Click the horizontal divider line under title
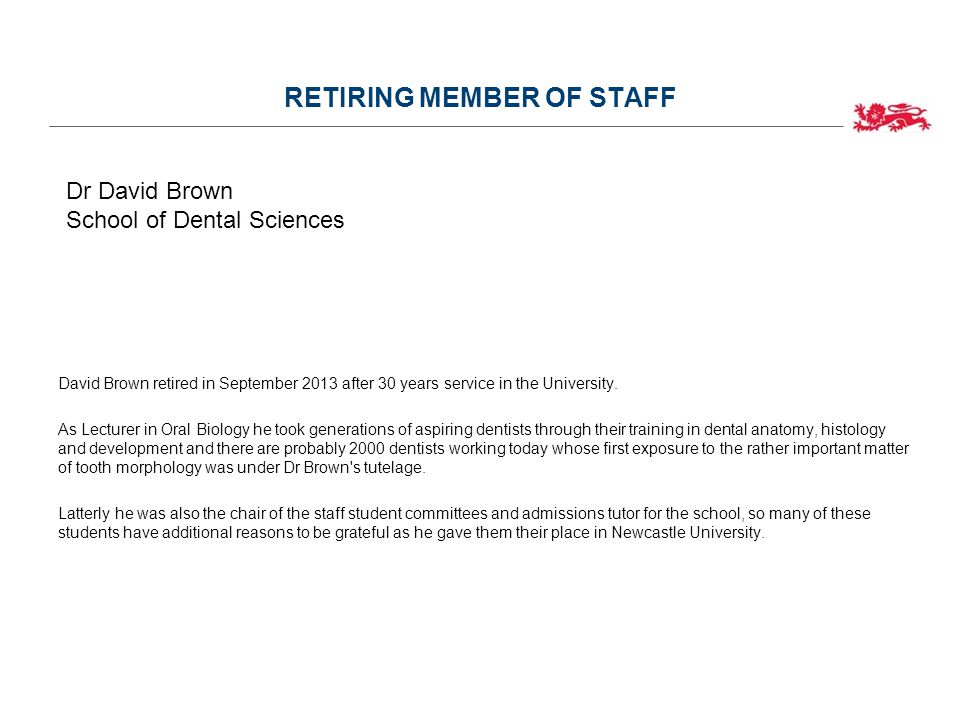The width and height of the screenshot is (960, 720). pyautogui.click(x=446, y=127)
